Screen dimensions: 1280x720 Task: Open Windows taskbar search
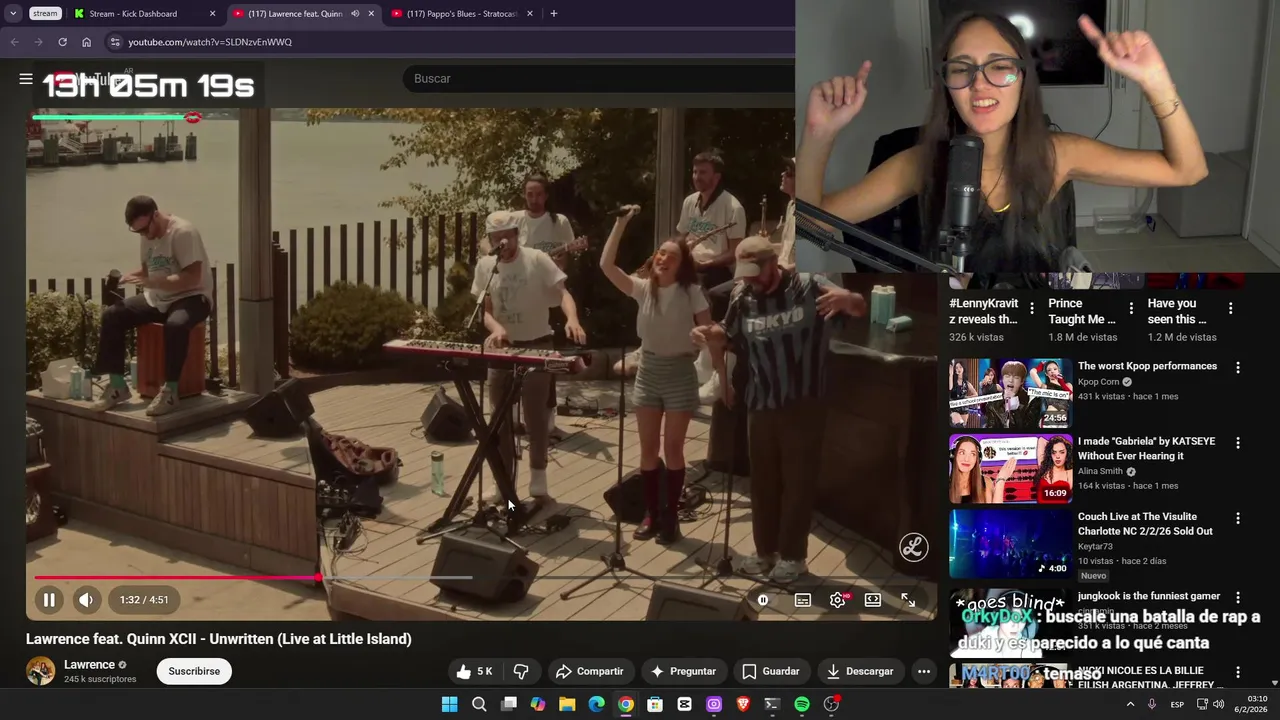point(479,705)
